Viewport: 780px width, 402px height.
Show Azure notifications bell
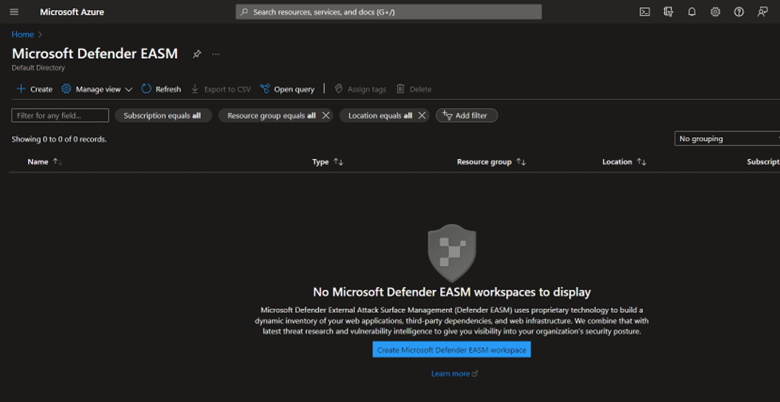pyautogui.click(x=691, y=12)
